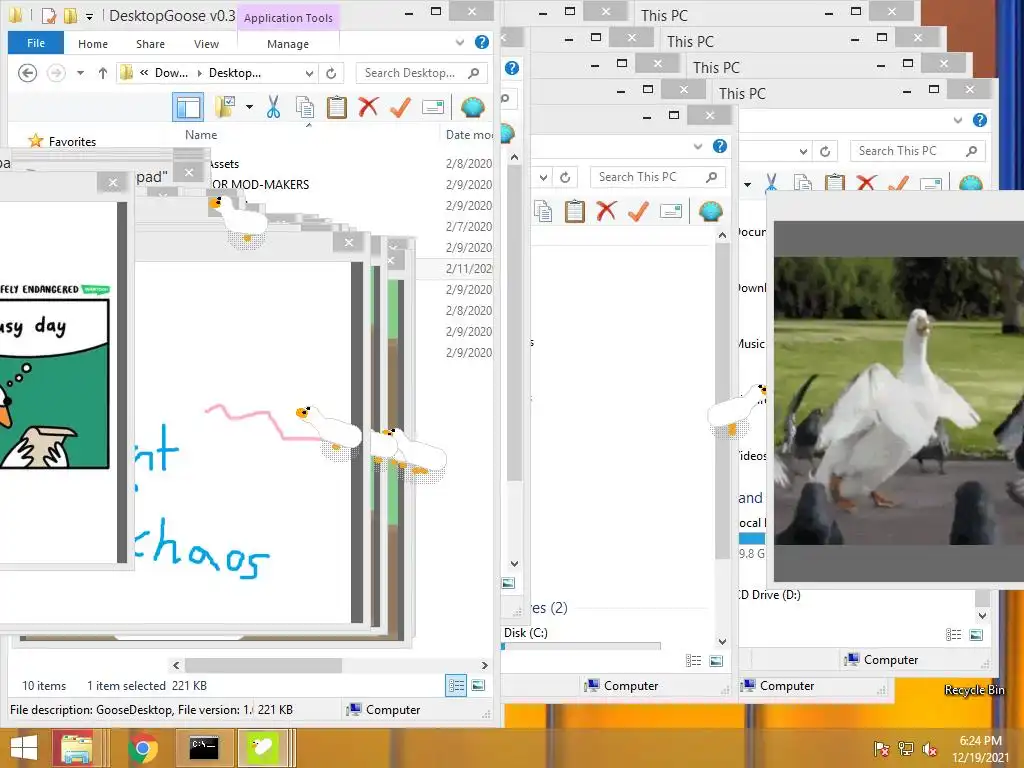Expand ribbon chevron in the rightmost This PC window
The height and width of the screenshot is (768, 1024).
[957, 120]
